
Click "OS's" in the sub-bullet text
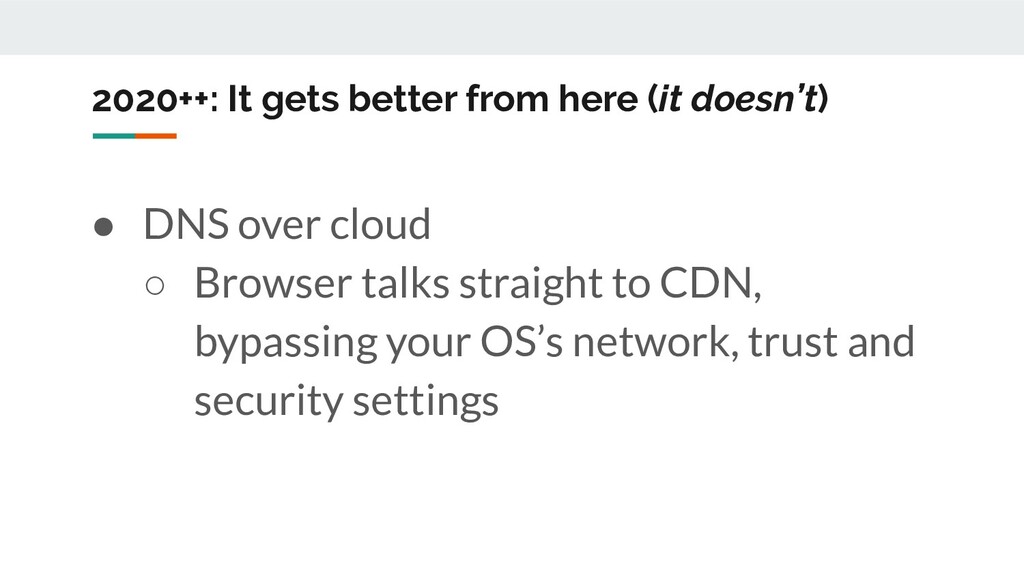coord(521,342)
